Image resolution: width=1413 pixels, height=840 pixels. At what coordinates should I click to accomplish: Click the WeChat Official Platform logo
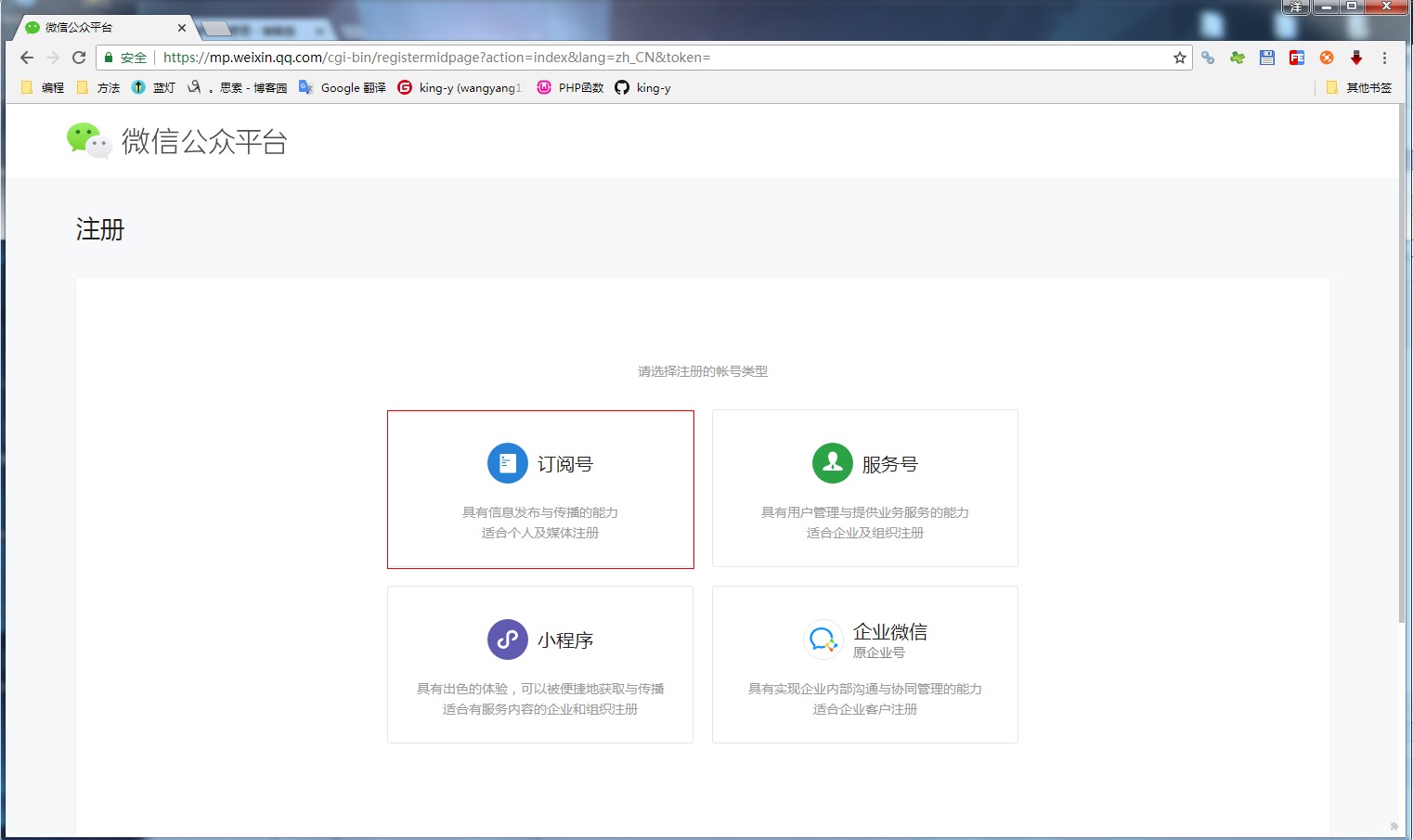[x=89, y=141]
